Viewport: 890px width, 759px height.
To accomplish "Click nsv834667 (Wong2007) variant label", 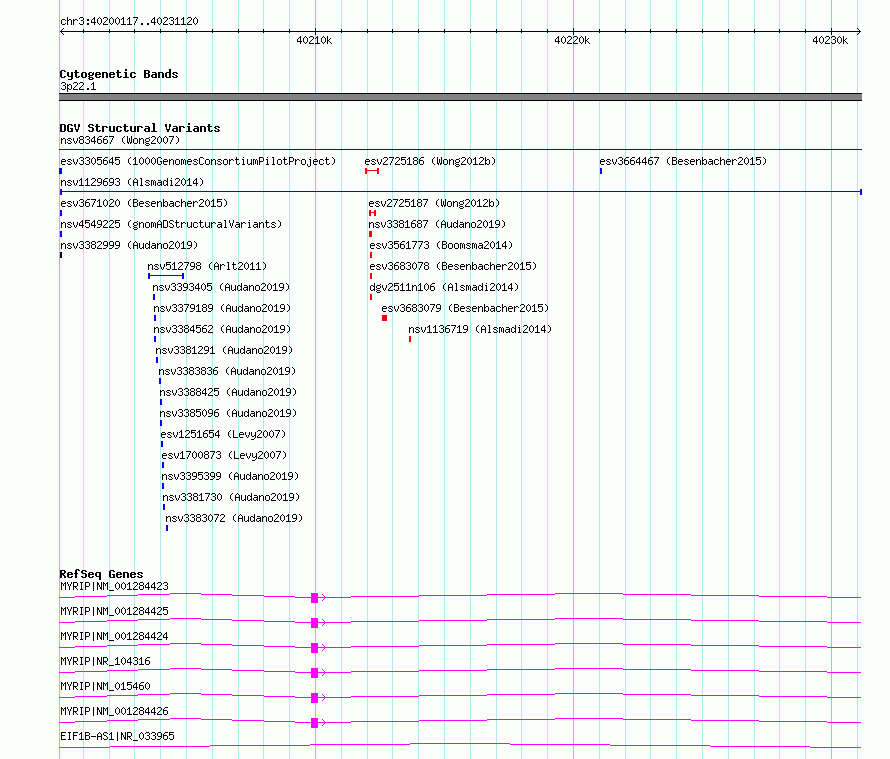I will [x=120, y=140].
